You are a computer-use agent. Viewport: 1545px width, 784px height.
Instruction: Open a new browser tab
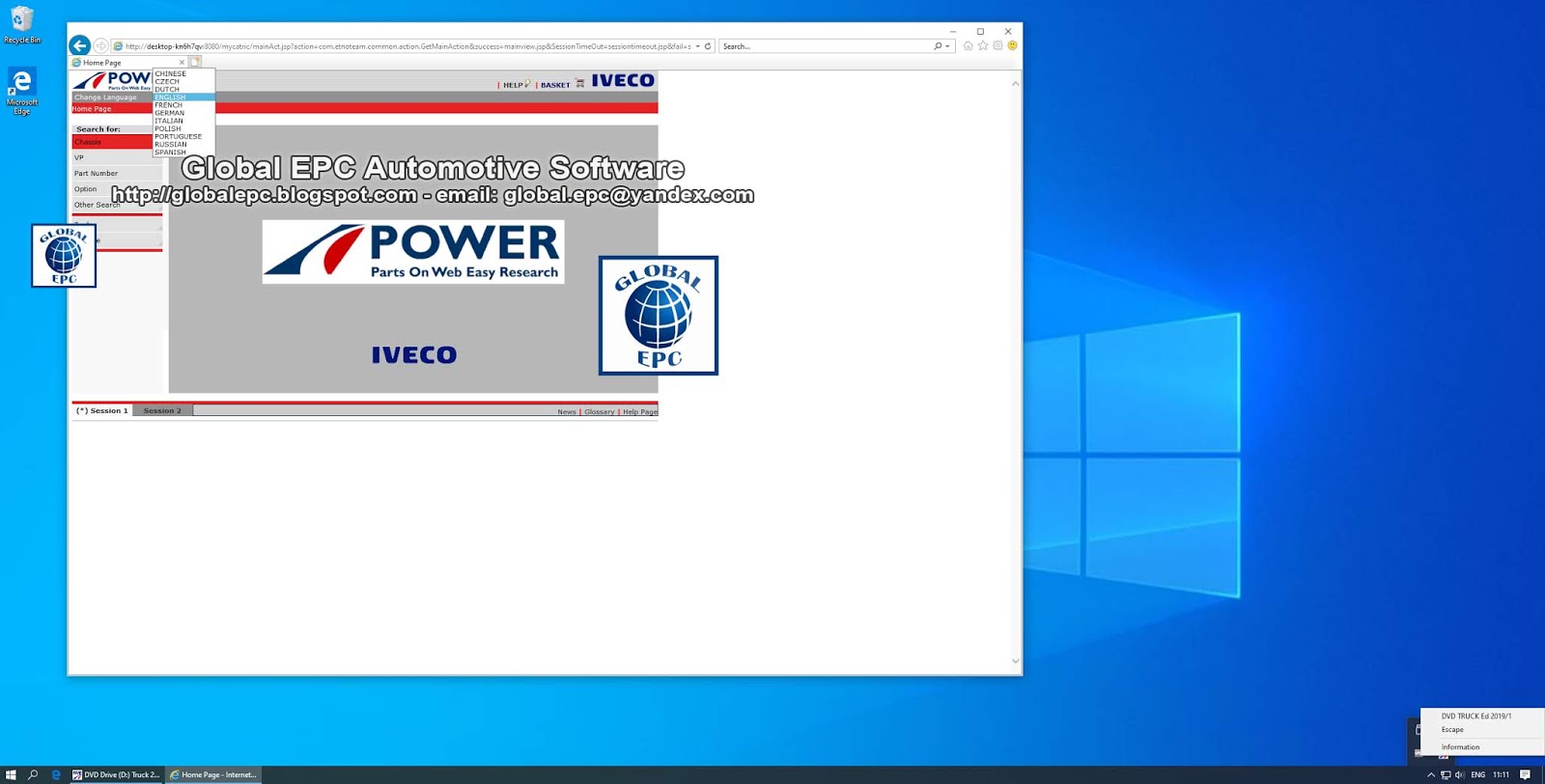195,63
